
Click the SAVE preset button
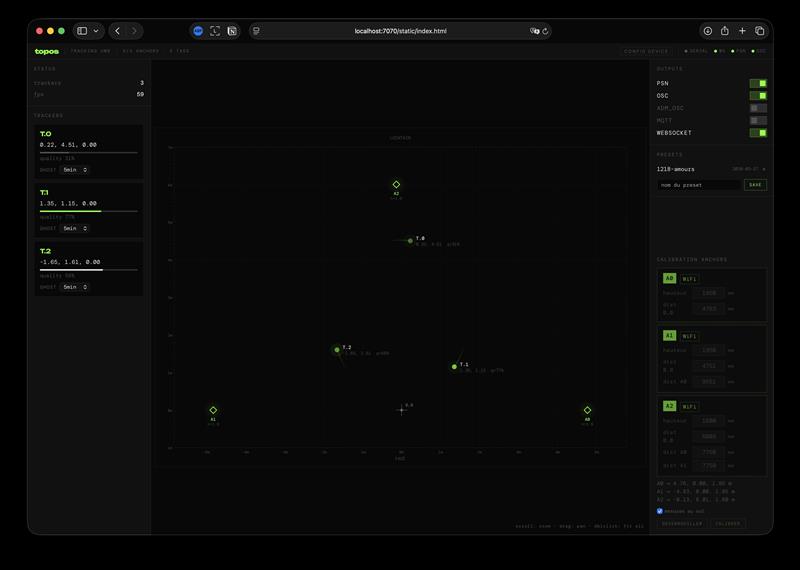tap(755, 185)
